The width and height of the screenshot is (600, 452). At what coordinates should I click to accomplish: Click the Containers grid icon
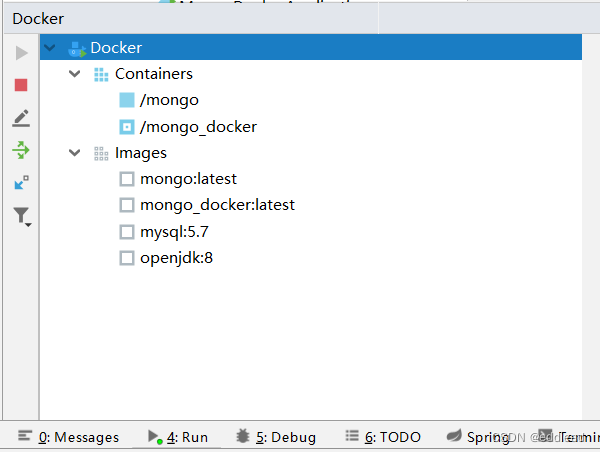click(101, 75)
